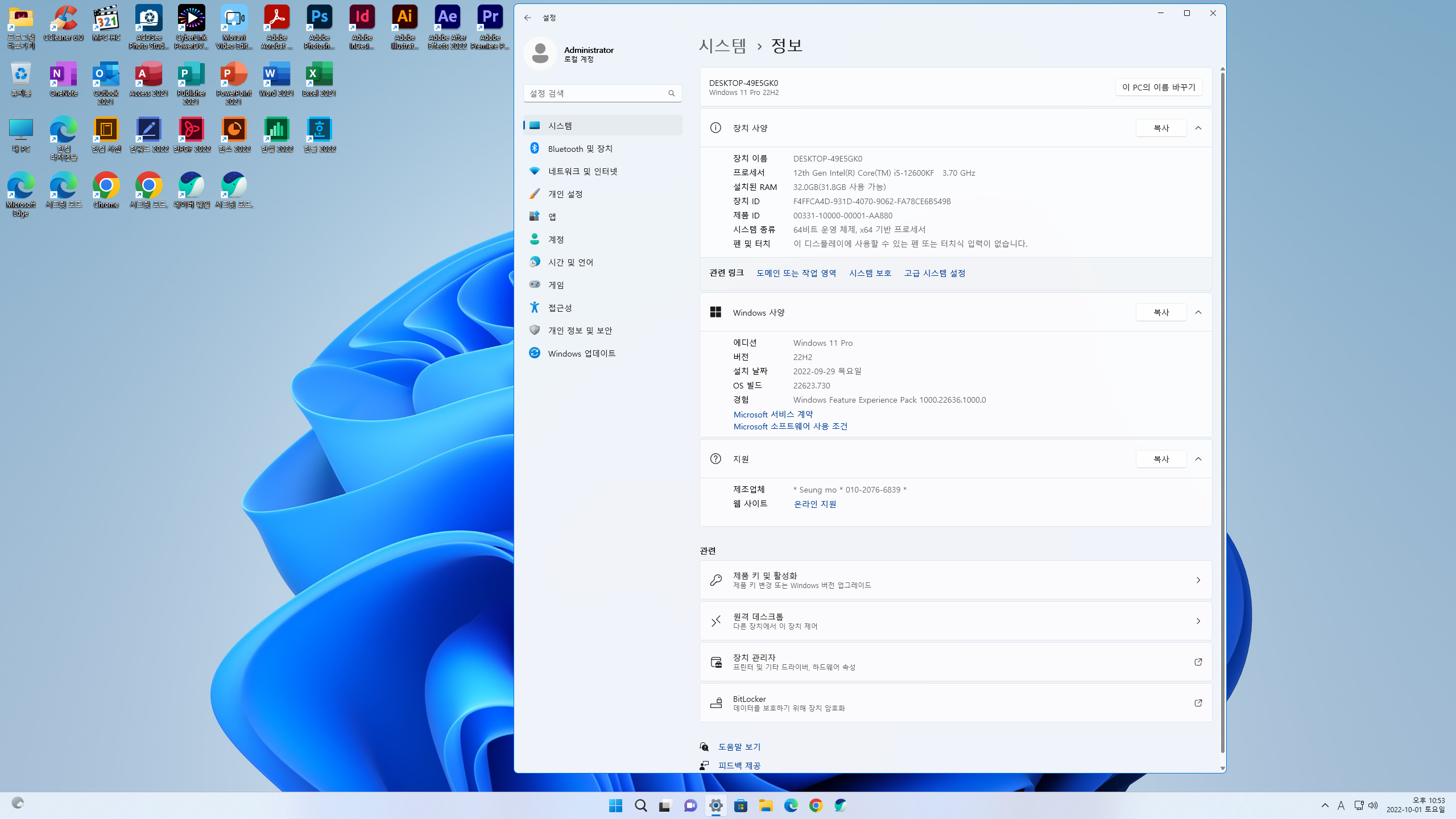Select 네트워크 및 인터넷 in the sidebar
Viewport: 1456px width, 819px height.
pos(582,171)
